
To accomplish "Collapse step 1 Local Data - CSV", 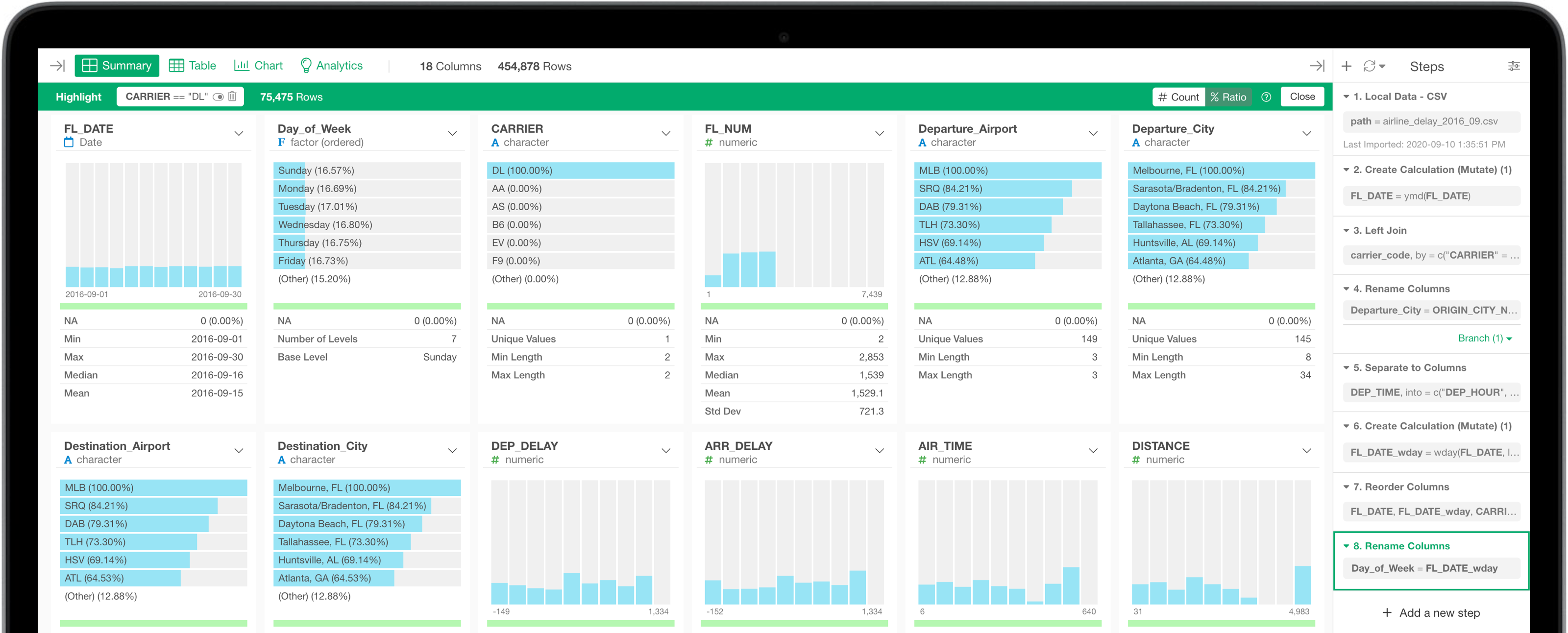I will 1347,97.
